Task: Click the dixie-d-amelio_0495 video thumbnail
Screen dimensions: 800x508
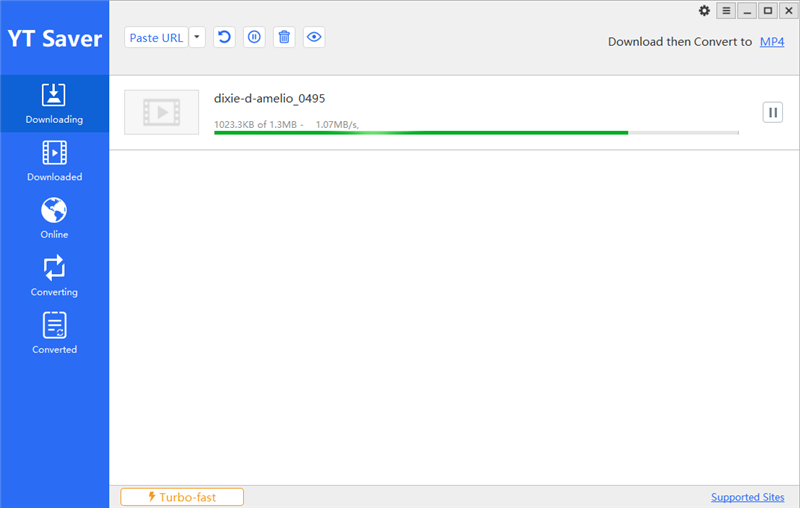Action: 162,112
